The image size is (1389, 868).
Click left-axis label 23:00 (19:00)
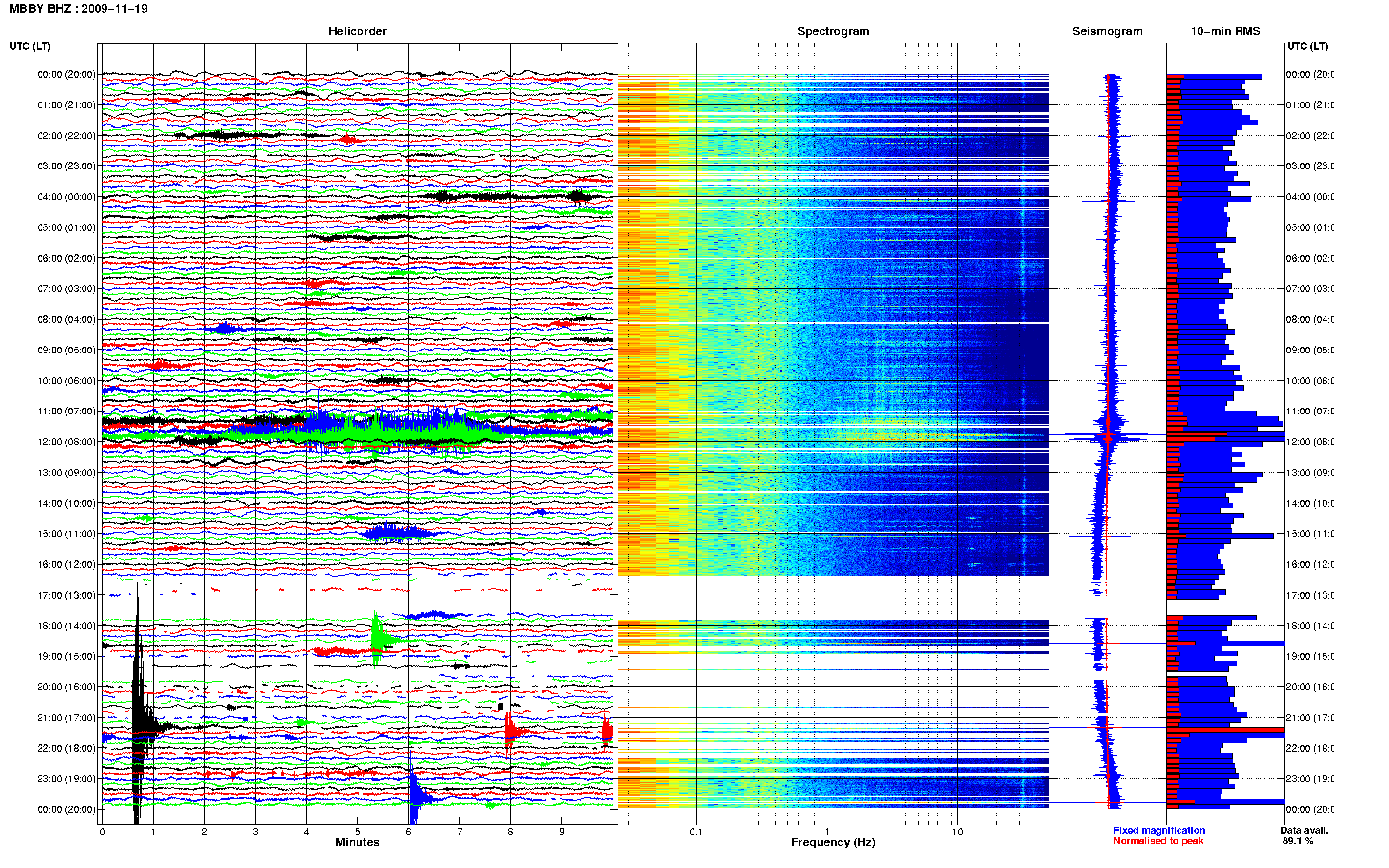[66, 779]
